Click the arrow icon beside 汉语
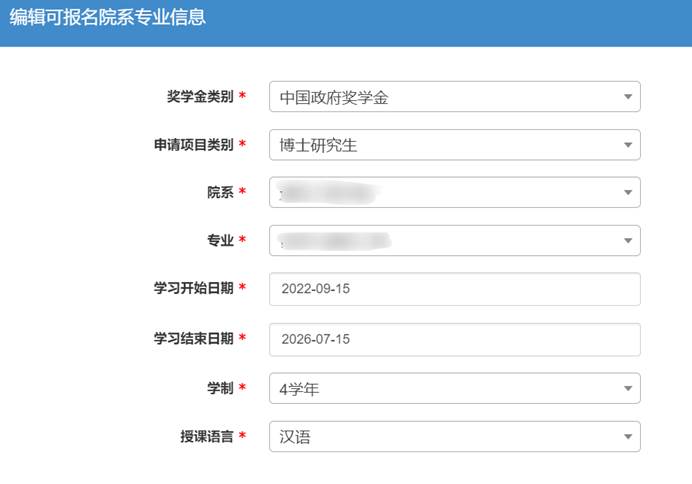The width and height of the screenshot is (692, 484). tap(627, 436)
